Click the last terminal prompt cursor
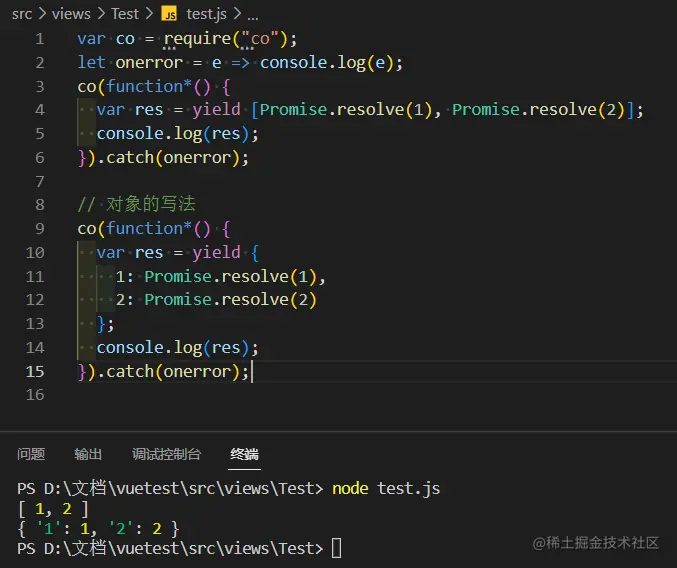 pyautogui.click(x=337, y=549)
